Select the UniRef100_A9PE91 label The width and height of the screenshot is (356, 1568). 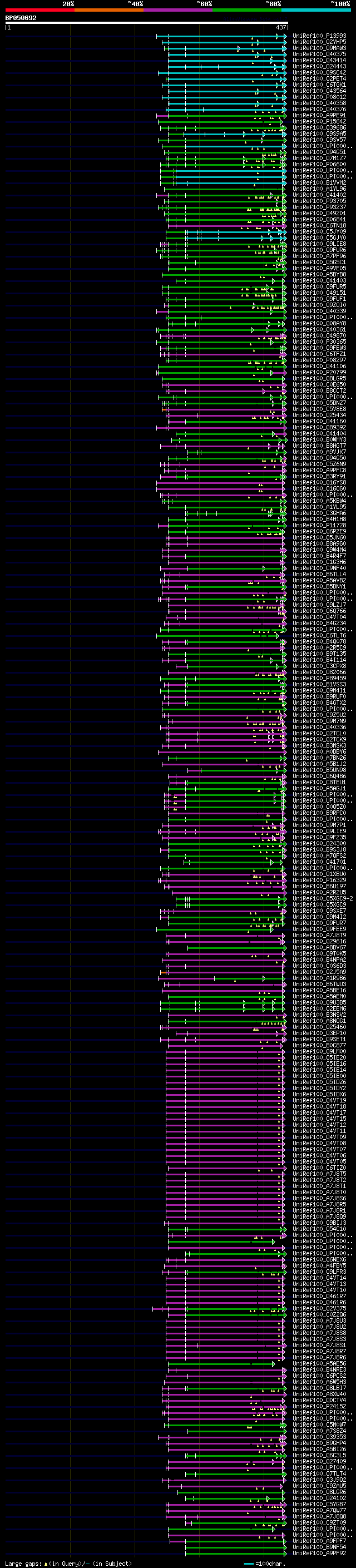[319, 116]
